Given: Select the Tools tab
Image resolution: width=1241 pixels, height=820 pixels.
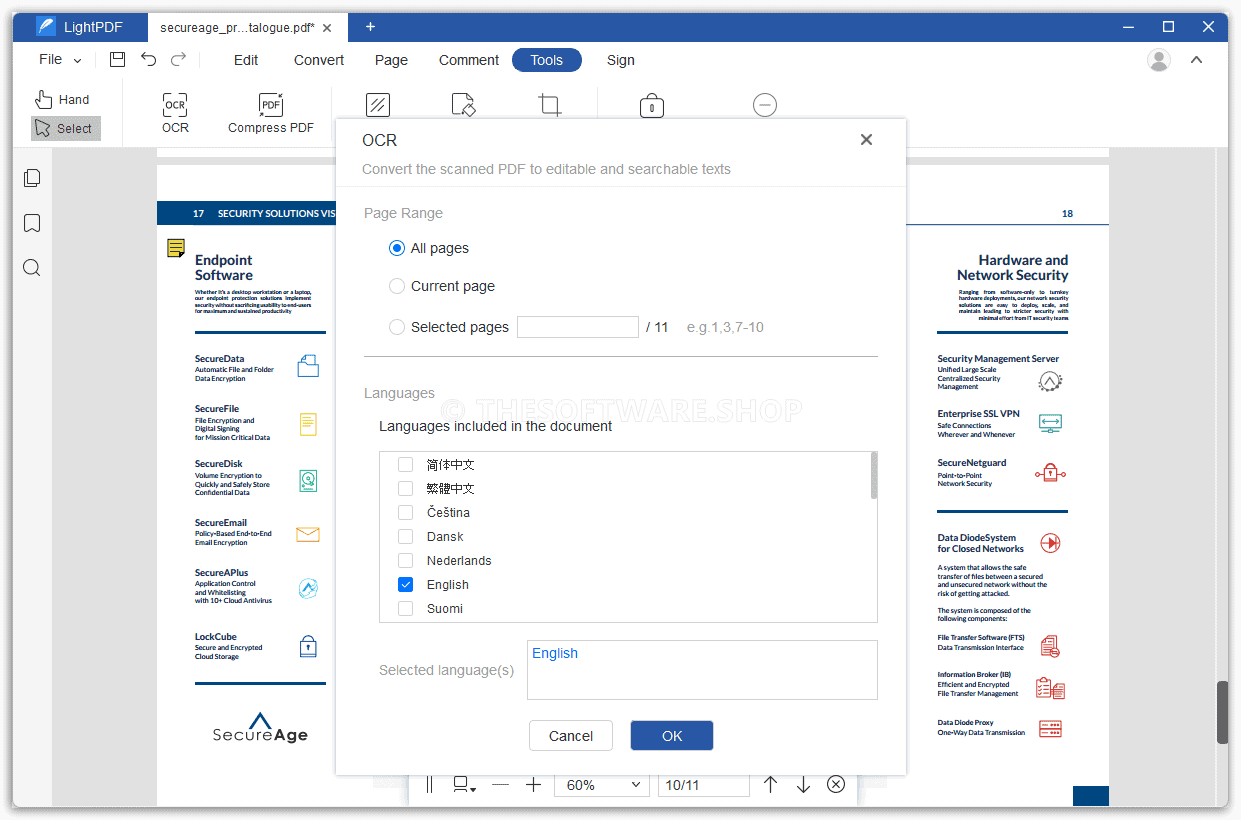Looking at the screenshot, I should (x=547, y=60).
